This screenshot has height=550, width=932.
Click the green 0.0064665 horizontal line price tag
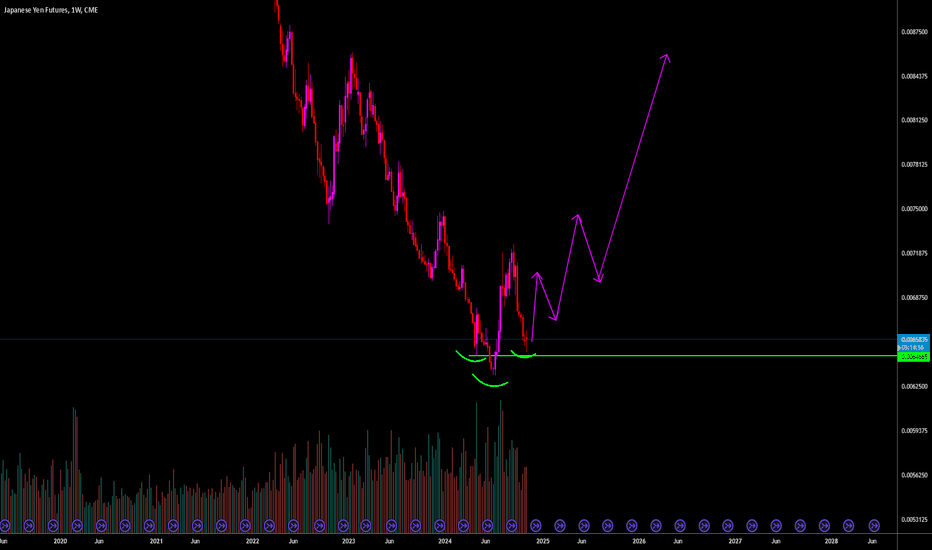click(x=914, y=357)
